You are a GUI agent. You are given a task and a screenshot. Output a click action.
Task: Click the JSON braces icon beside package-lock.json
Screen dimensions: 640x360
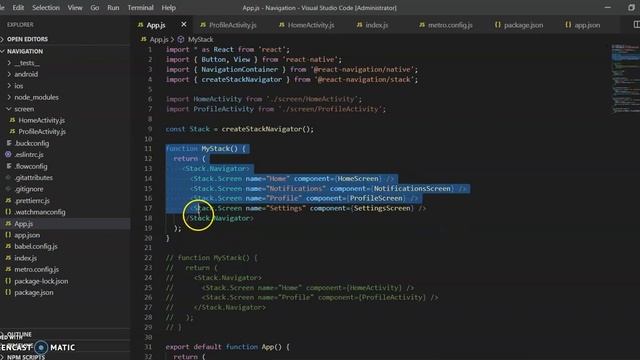tap(8, 281)
